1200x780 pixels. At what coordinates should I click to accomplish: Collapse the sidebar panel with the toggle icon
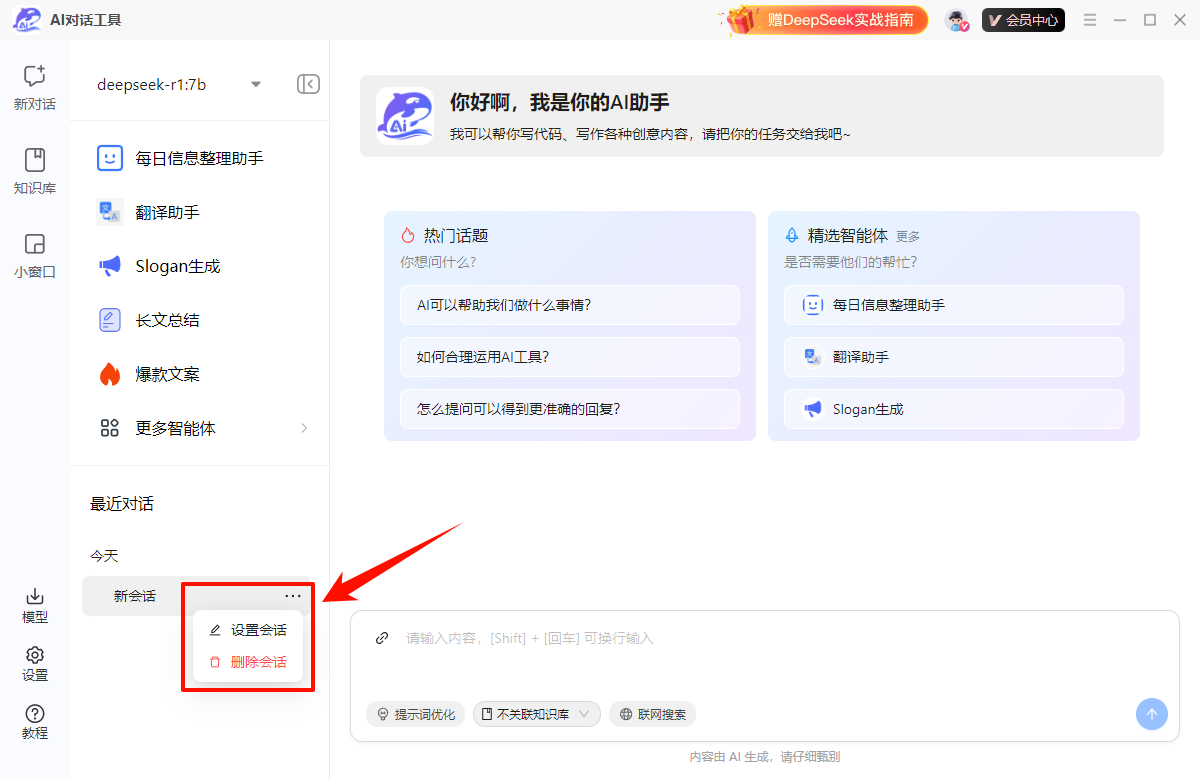pos(308,84)
